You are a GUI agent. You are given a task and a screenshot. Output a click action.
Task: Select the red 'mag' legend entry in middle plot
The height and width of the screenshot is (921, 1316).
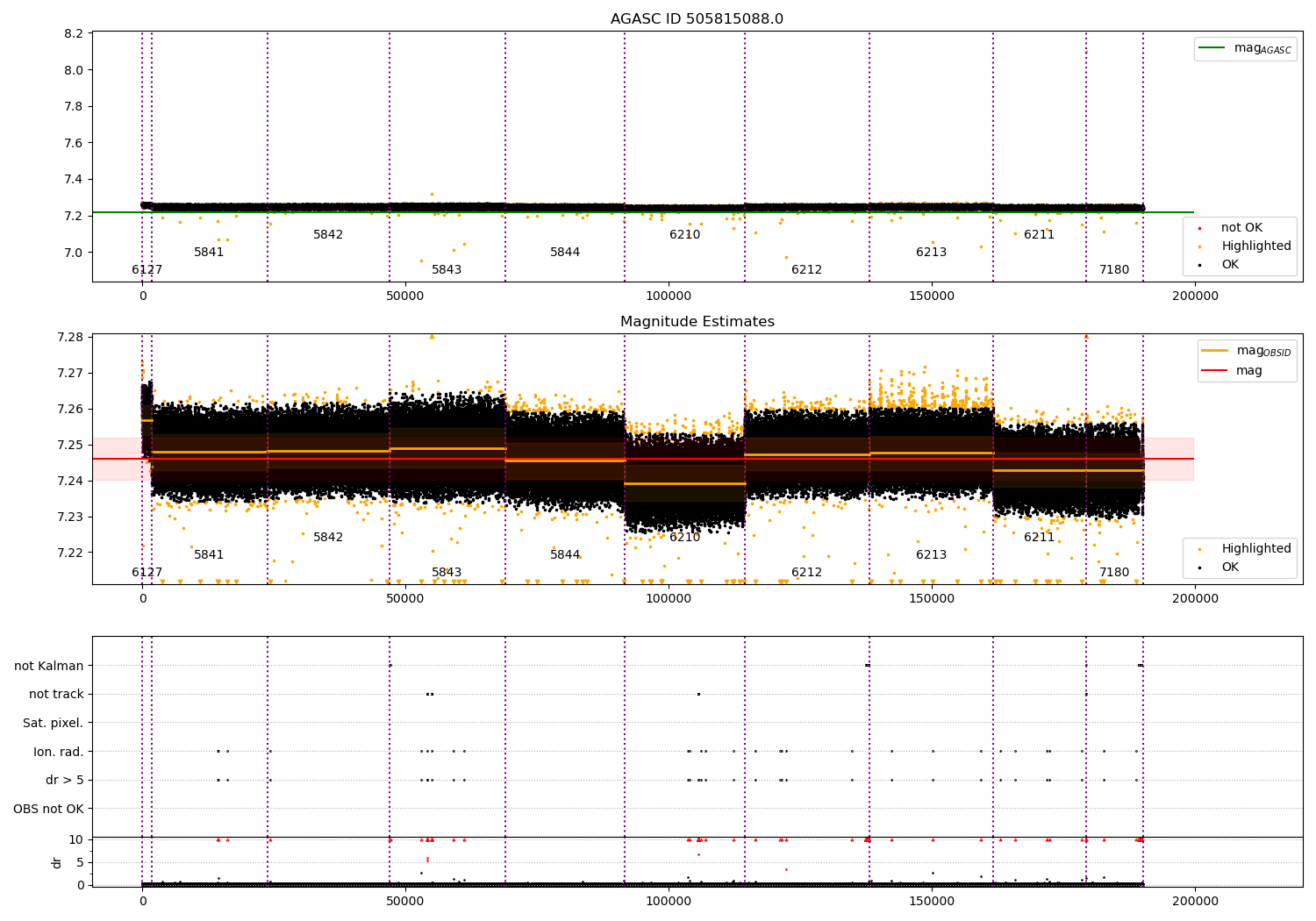tap(1232, 371)
